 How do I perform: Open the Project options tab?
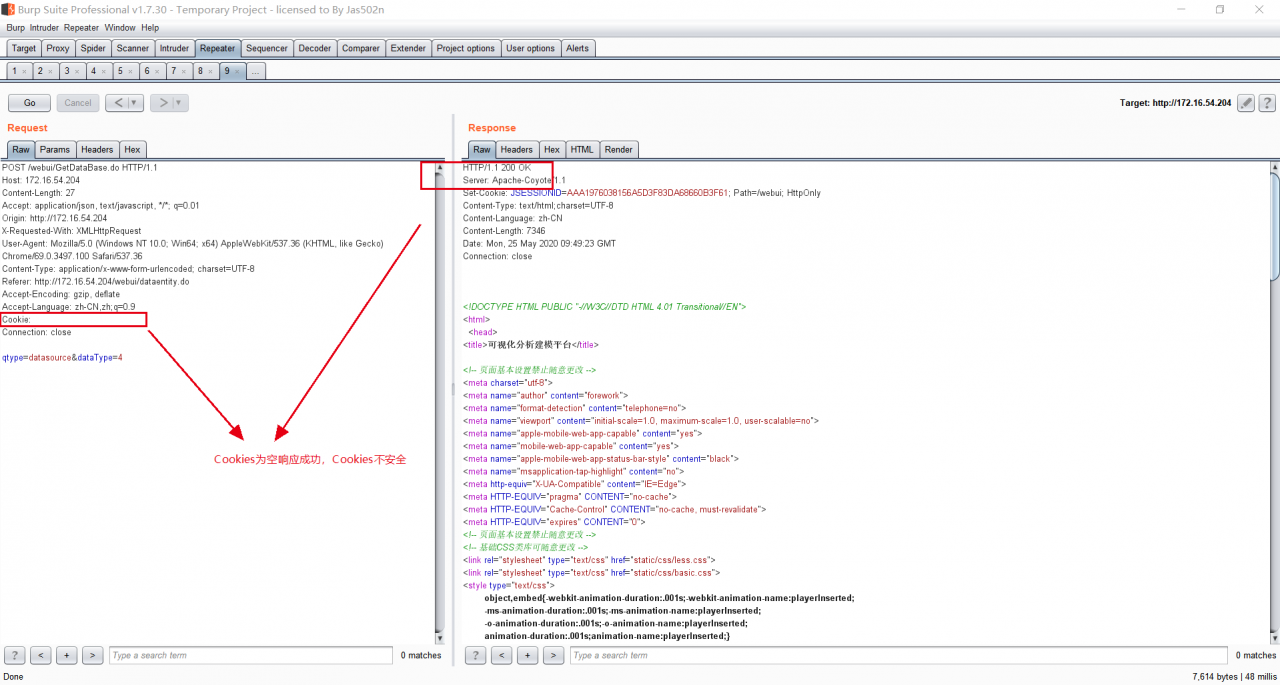tap(466, 48)
